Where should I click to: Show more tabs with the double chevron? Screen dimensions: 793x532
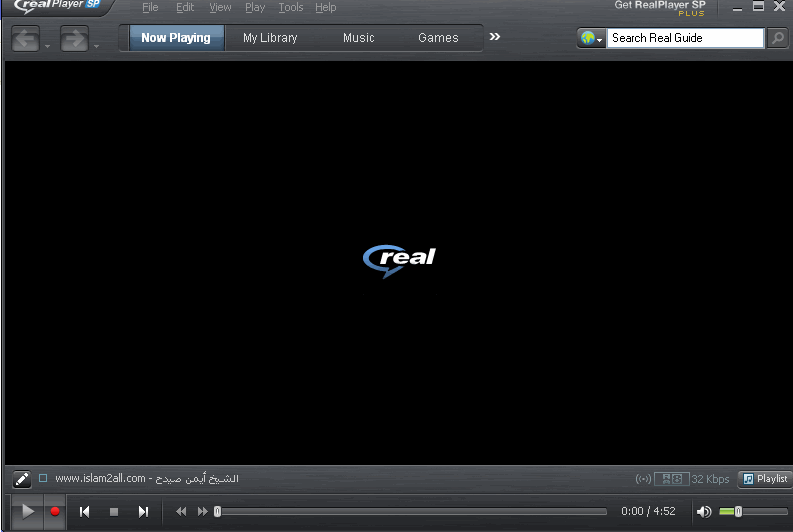(495, 37)
